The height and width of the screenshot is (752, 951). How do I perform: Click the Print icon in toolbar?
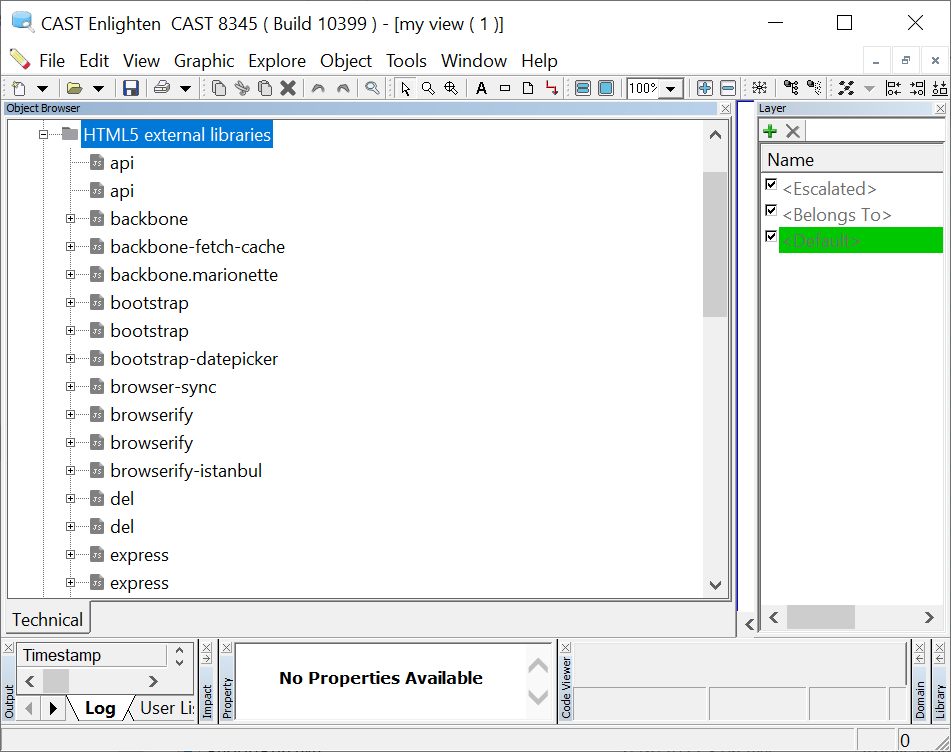[162, 88]
